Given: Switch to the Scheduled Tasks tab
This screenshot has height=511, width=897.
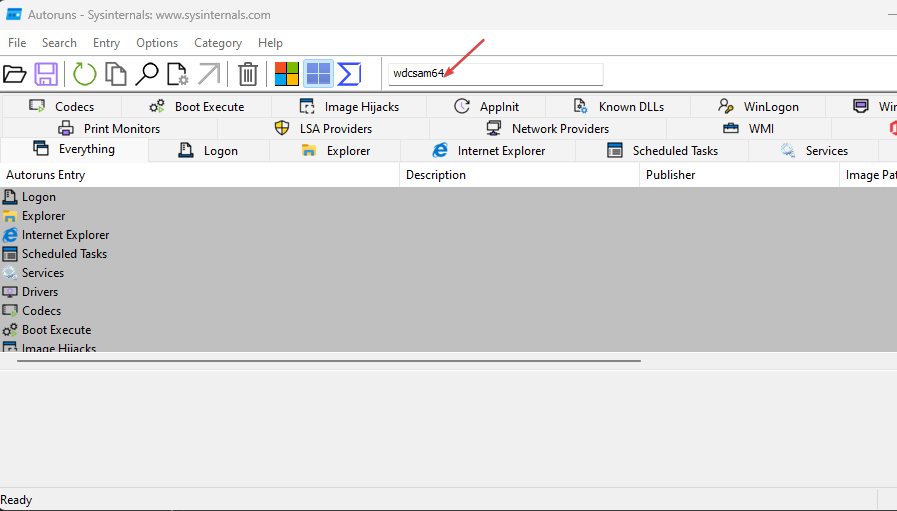Looking at the screenshot, I should pyautogui.click(x=662, y=150).
